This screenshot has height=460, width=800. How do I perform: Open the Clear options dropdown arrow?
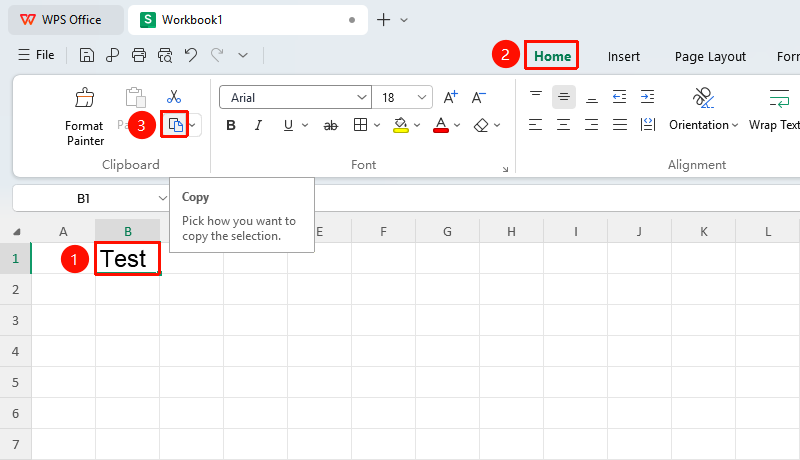[x=497, y=125]
